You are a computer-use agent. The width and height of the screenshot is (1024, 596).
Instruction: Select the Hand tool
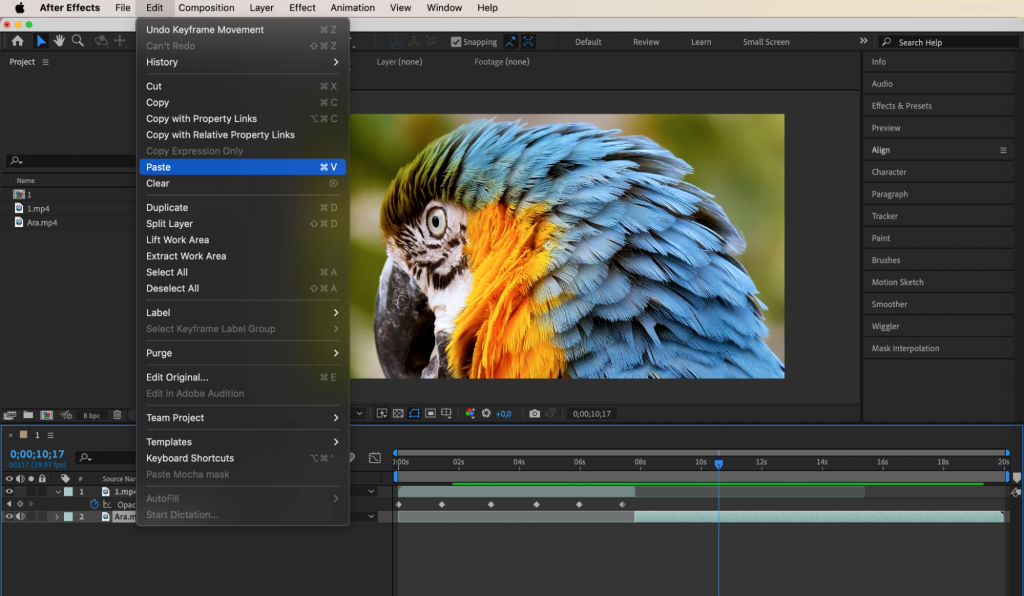[60, 42]
